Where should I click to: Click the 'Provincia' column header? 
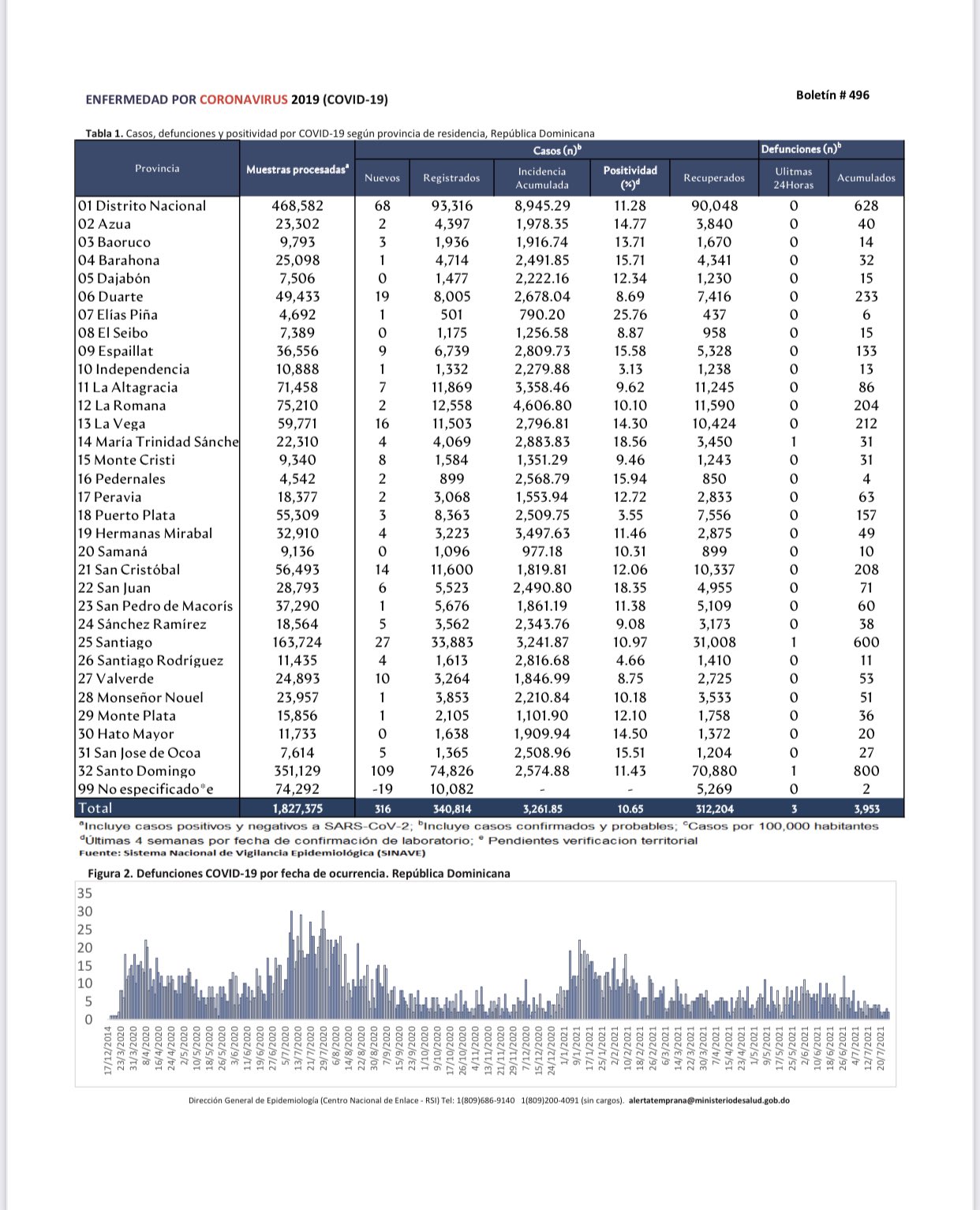point(157,168)
